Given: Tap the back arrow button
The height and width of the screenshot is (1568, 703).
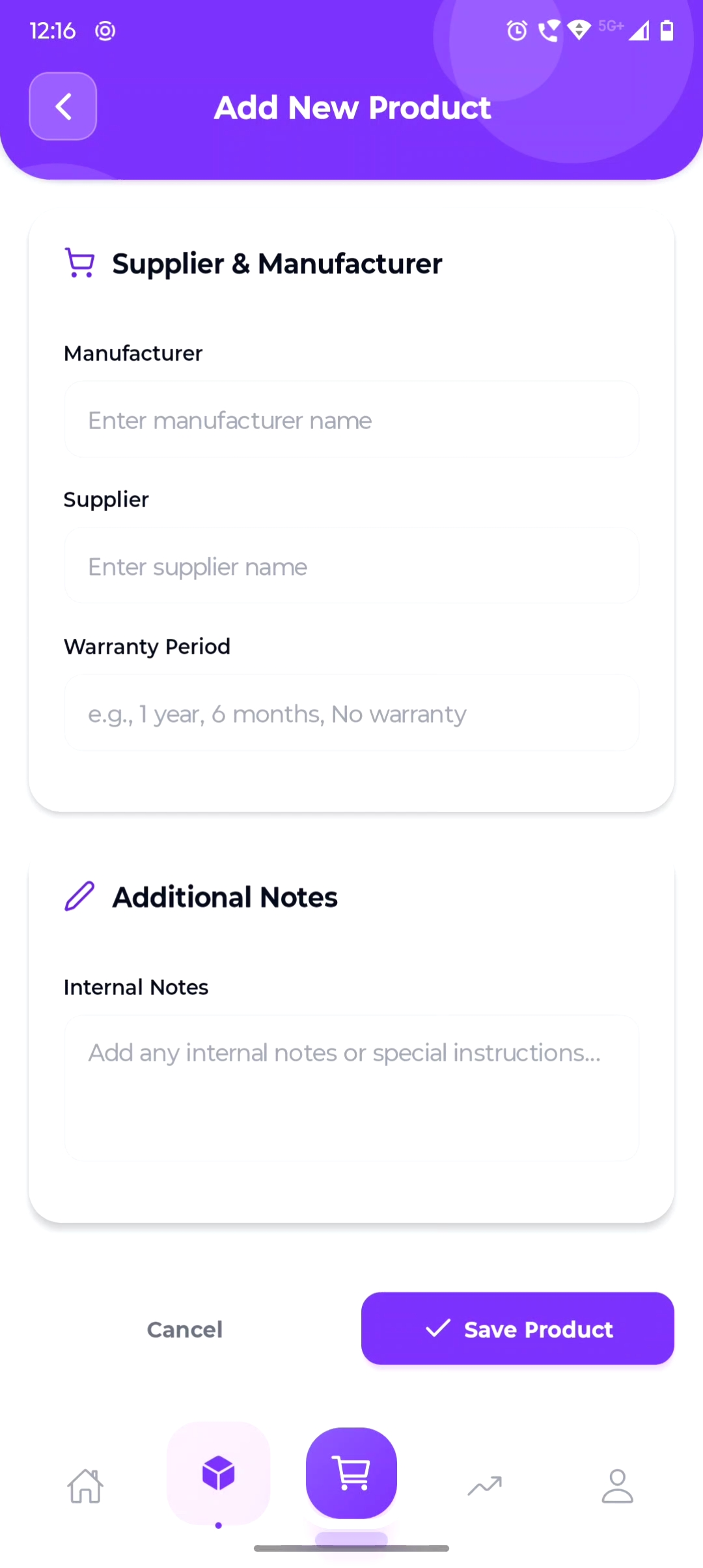Looking at the screenshot, I should click(63, 106).
